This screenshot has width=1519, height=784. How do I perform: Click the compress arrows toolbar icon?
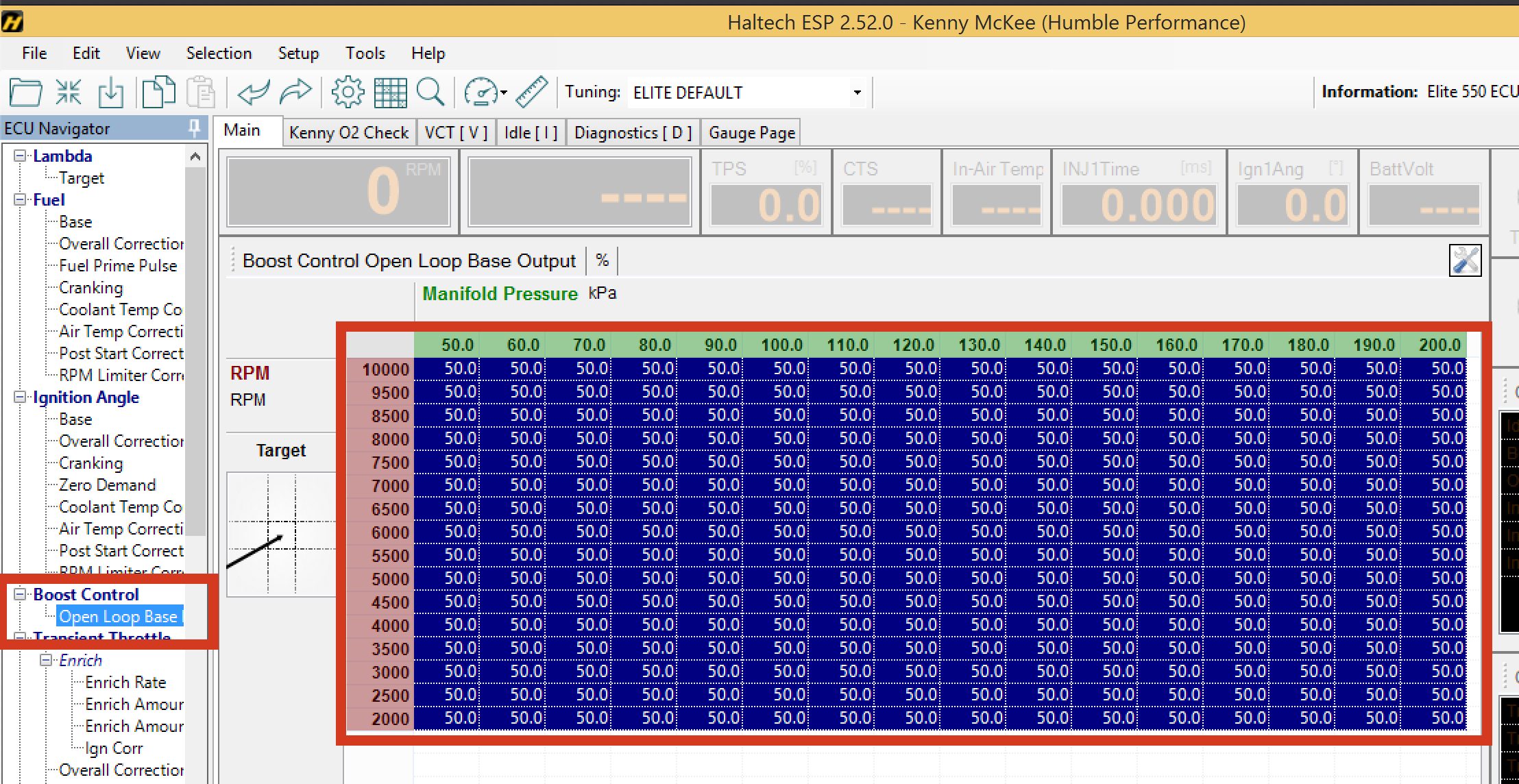point(69,92)
